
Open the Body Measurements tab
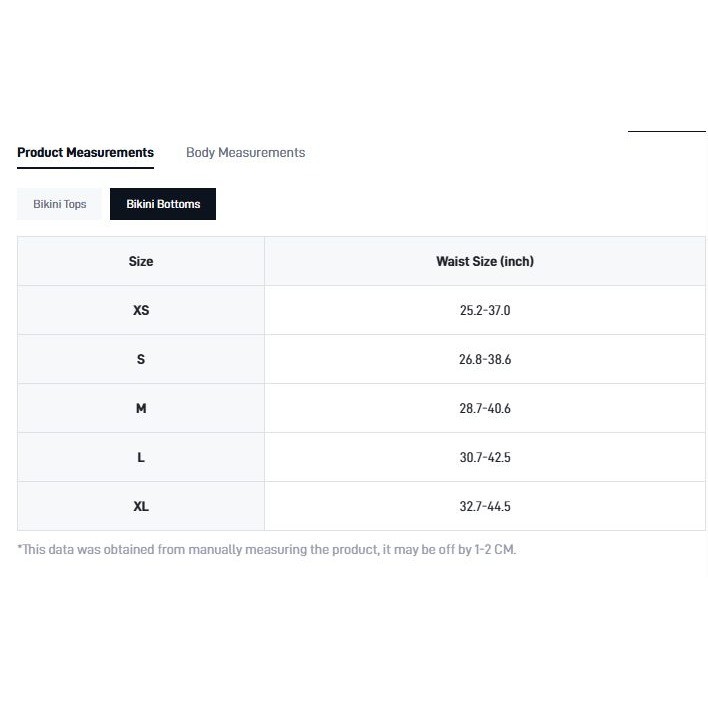coord(246,153)
